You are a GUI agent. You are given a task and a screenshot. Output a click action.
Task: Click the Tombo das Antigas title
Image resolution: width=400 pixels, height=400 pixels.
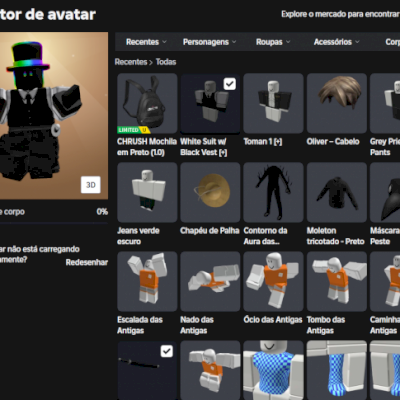(325, 325)
